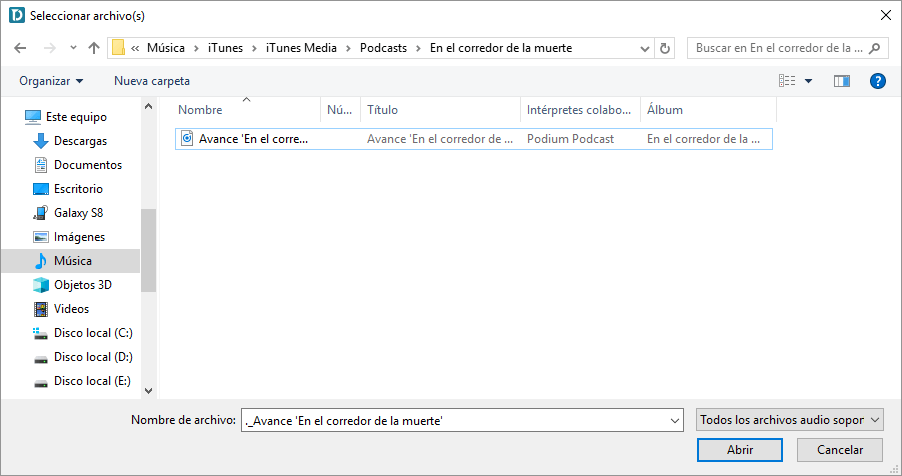The image size is (902, 476).
Task: Select Música in the sidebar
Action: click(71, 261)
